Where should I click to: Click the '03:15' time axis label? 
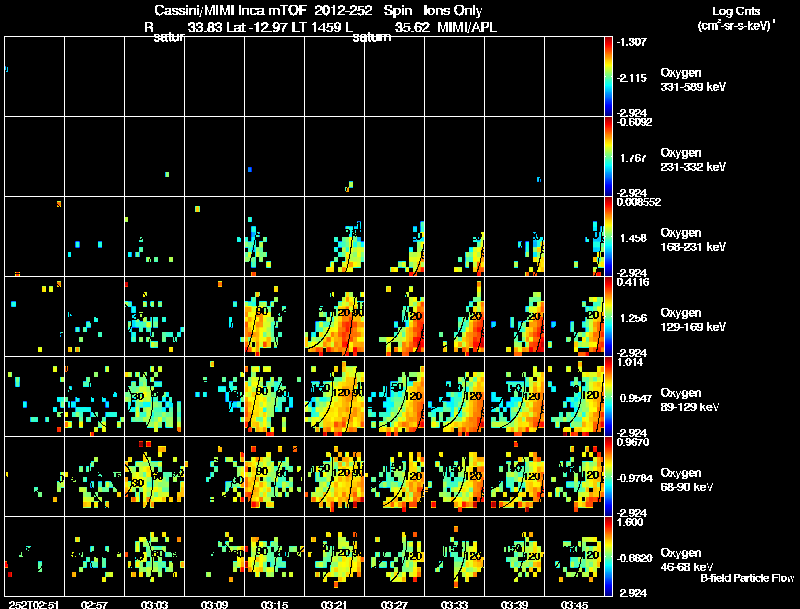(274, 604)
